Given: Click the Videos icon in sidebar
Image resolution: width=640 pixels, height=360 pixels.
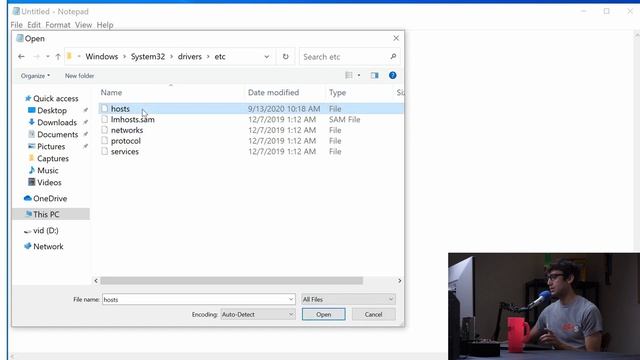Looking at the screenshot, I should click(31, 182).
